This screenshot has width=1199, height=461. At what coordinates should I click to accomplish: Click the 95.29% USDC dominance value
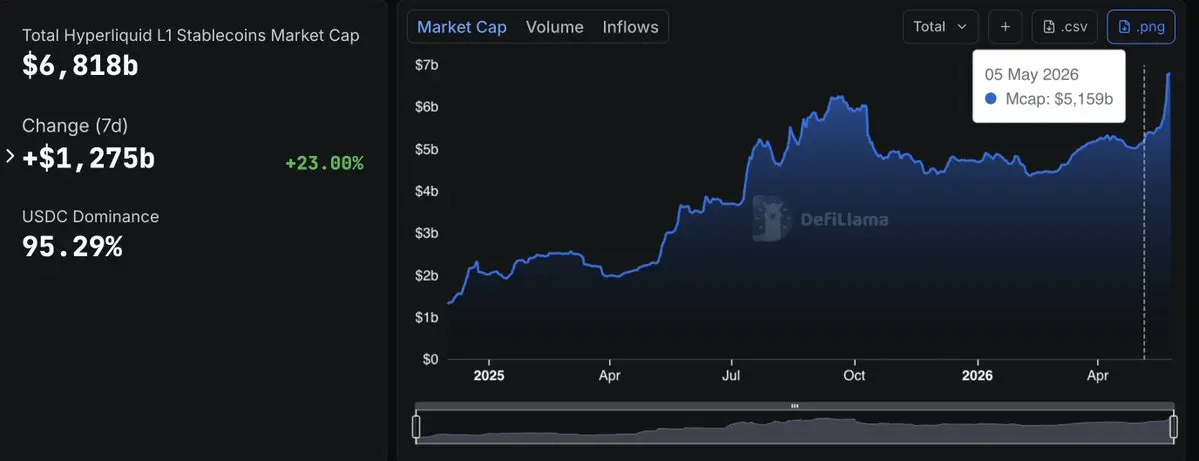pyautogui.click(x=72, y=247)
